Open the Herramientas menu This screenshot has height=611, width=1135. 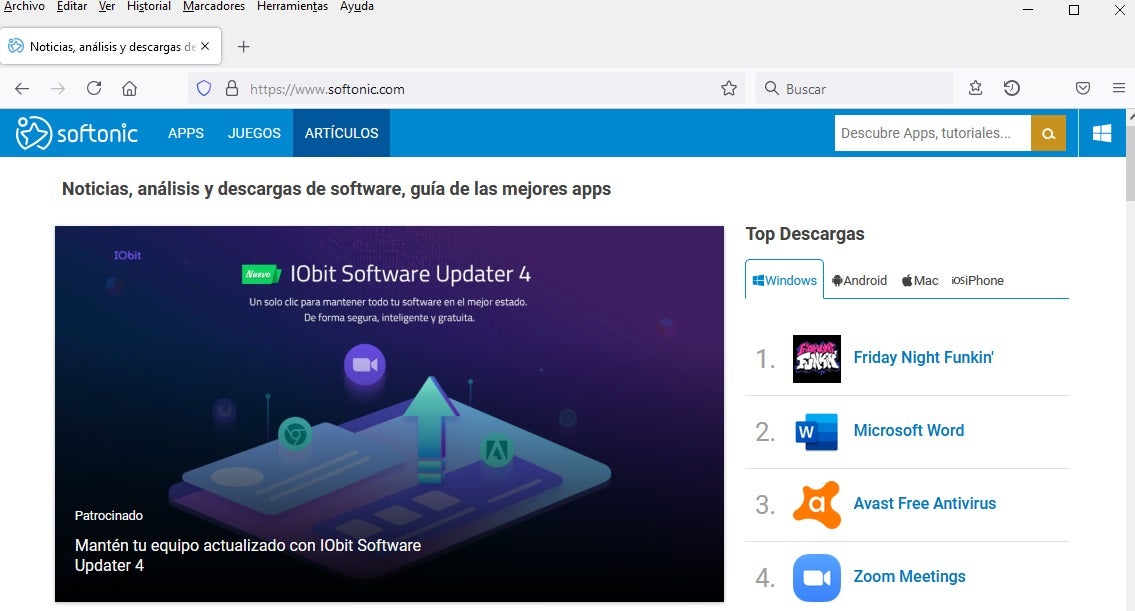[292, 7]
